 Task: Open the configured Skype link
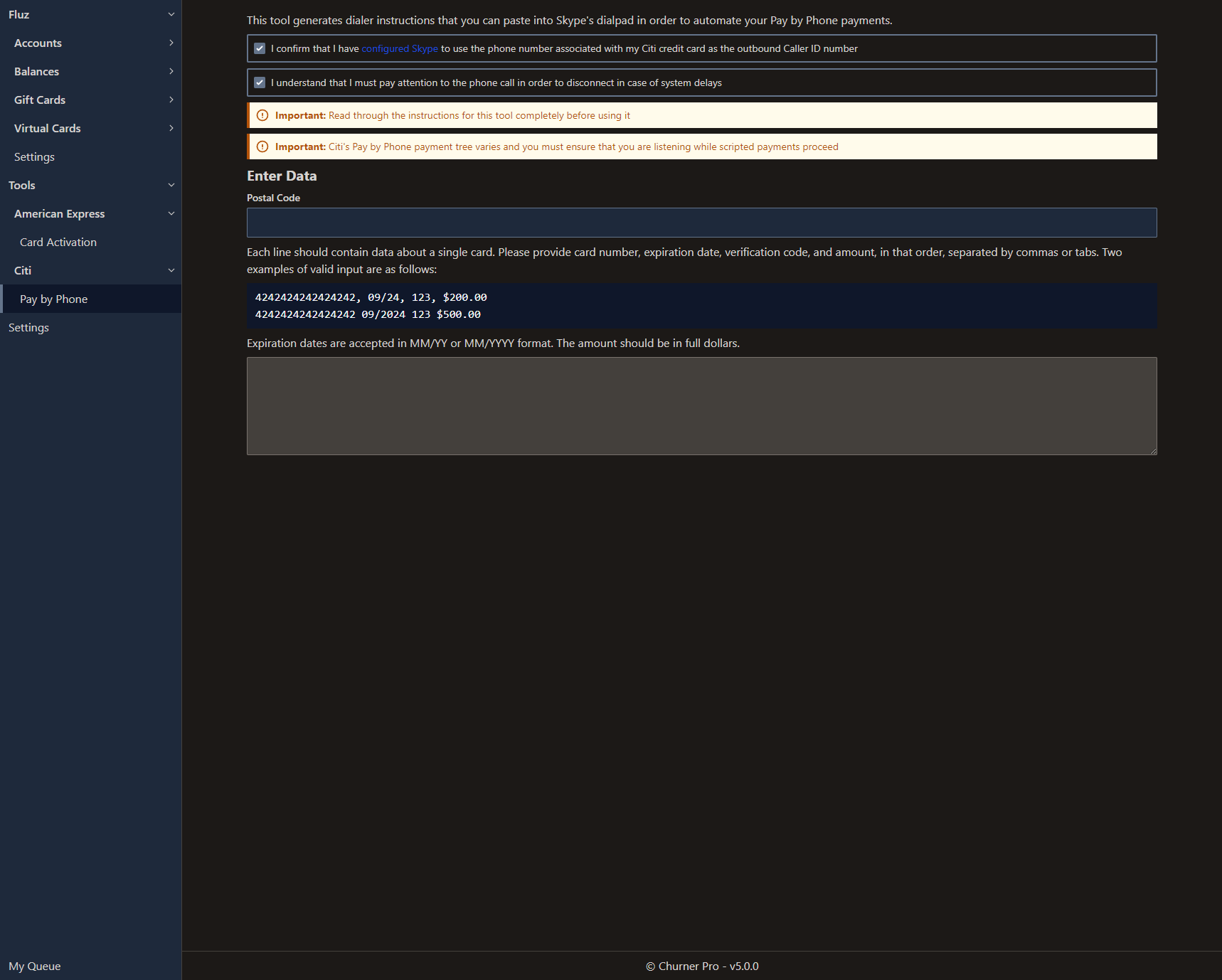(x=399, y=48)
